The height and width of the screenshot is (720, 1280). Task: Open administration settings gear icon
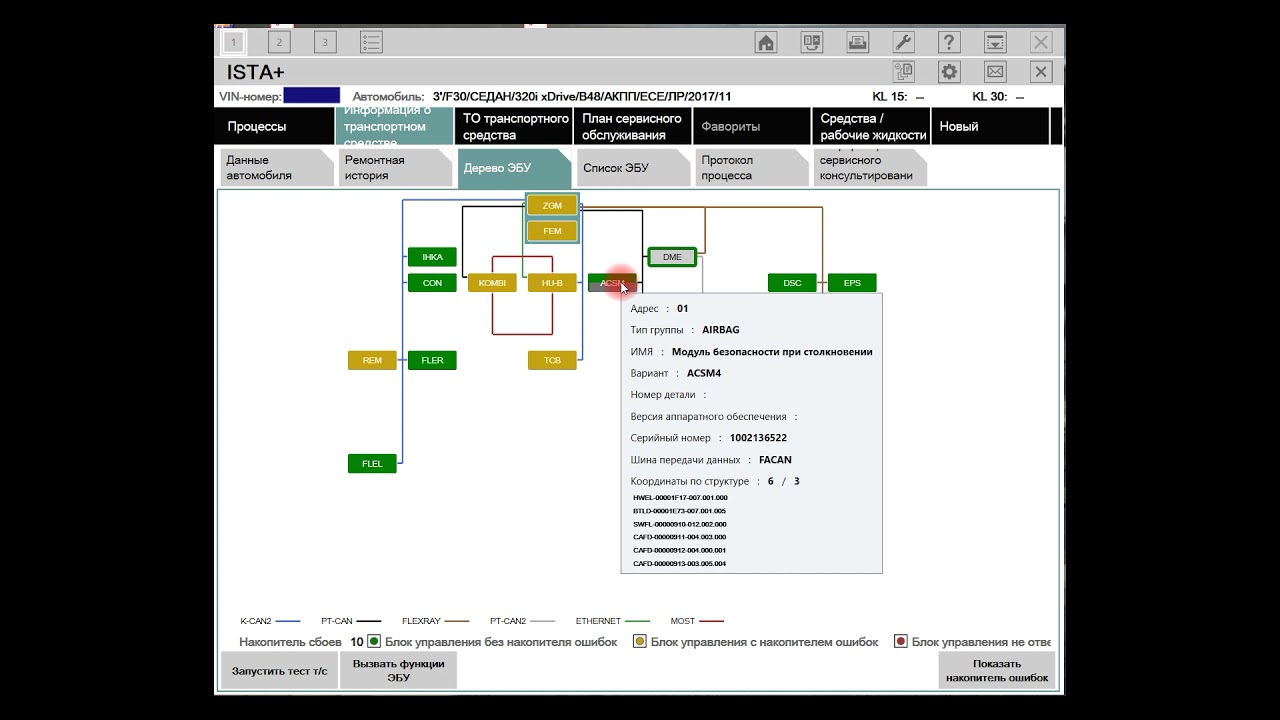pyautogui.click(x=949, y=72)
